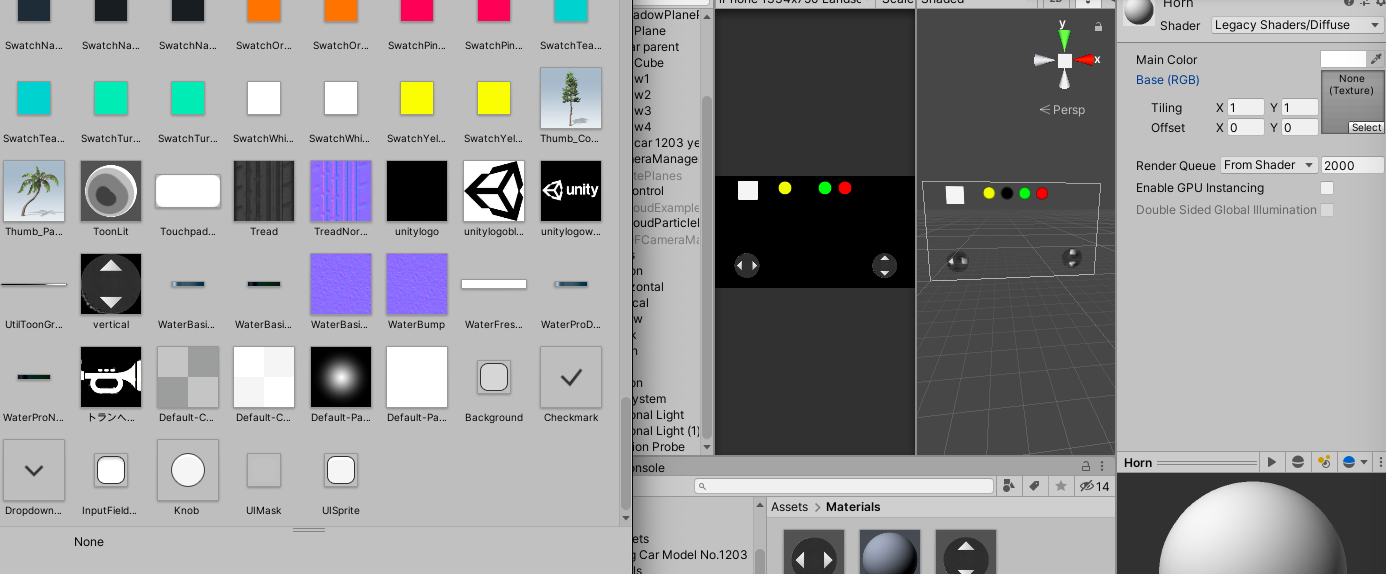
Task: Pick the vertical arrows texture in selector
Action: coord(111,284)
